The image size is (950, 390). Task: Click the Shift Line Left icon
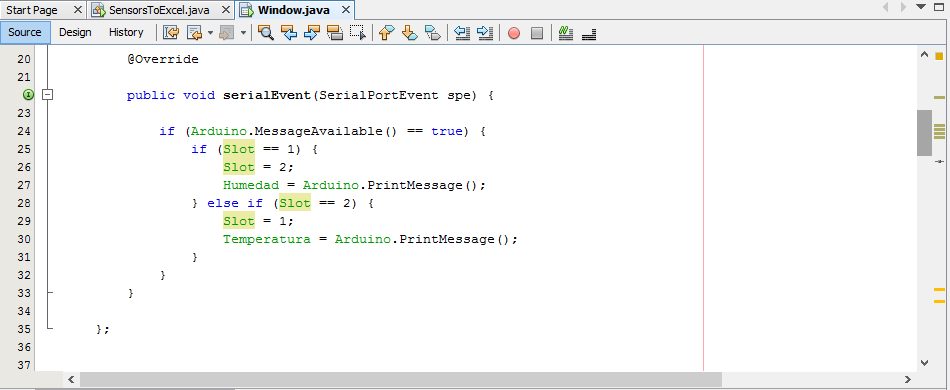tap(462, 33)
